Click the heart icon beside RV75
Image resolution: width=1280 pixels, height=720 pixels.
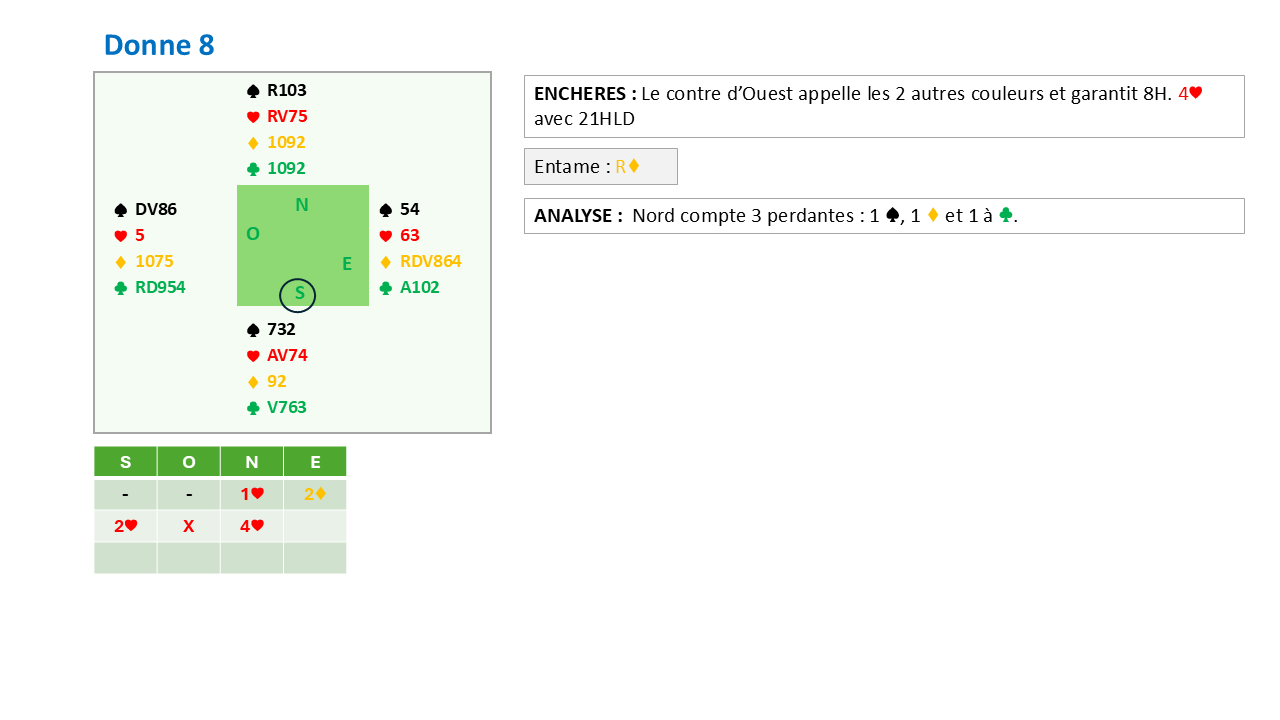point(253,117)
